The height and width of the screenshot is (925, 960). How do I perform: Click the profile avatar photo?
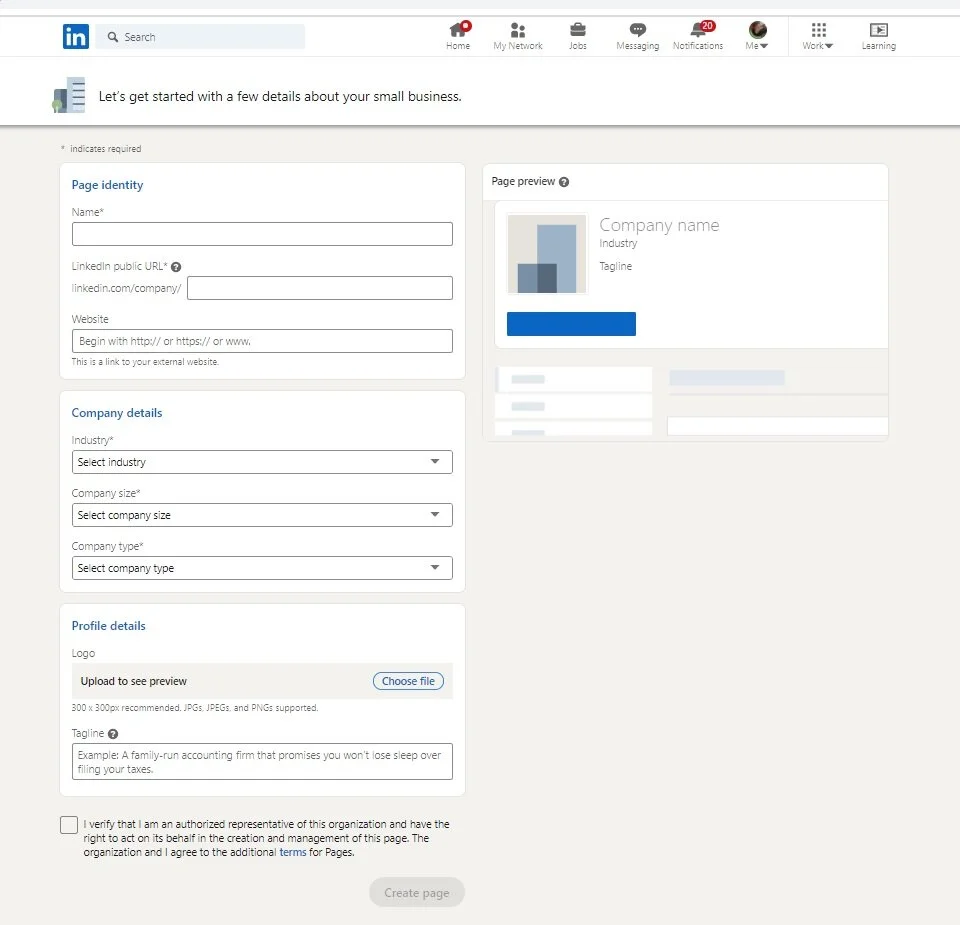click(x=757, y=30)
